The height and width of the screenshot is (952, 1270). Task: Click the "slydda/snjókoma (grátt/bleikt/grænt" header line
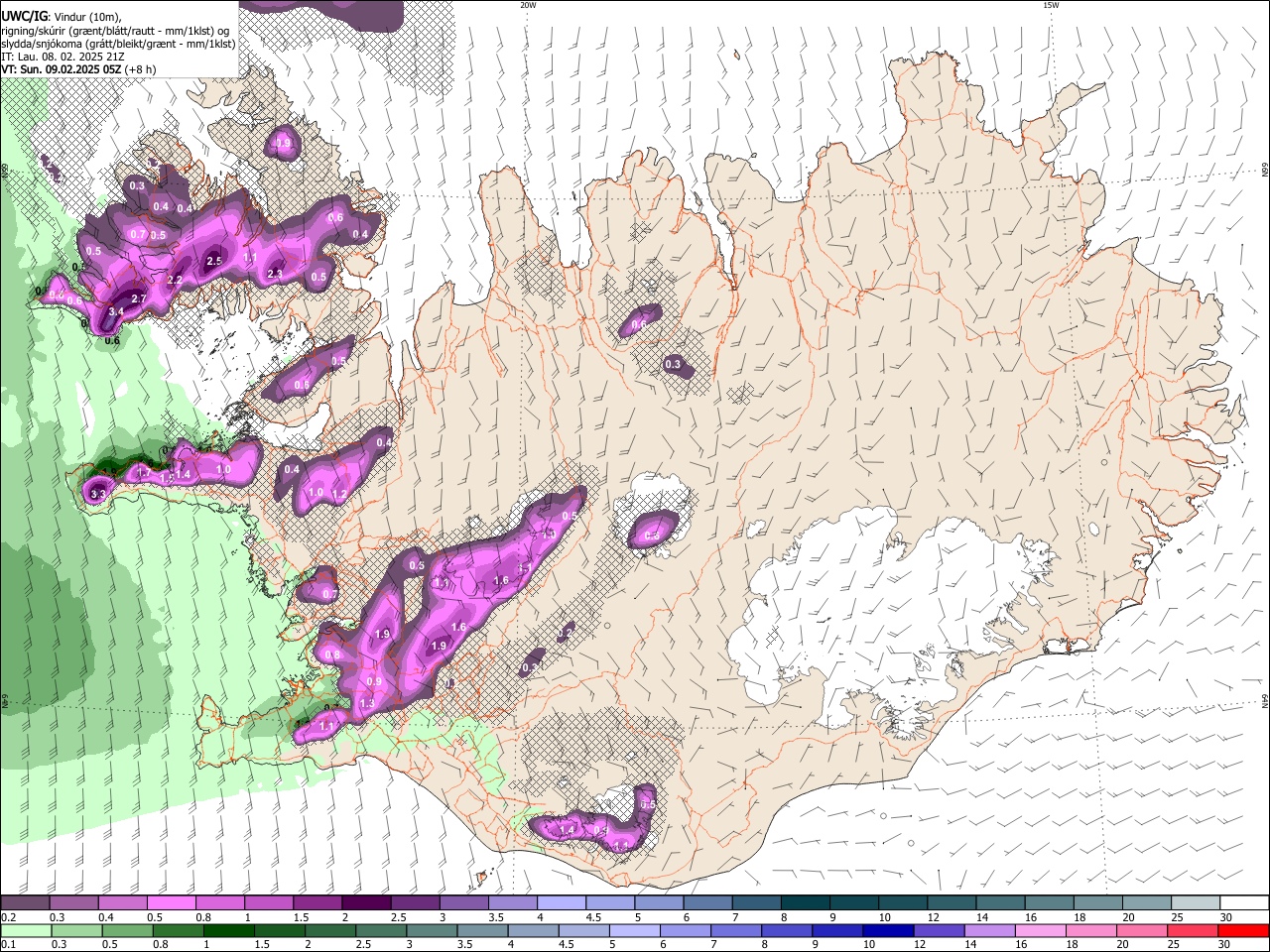click(118, 44)
